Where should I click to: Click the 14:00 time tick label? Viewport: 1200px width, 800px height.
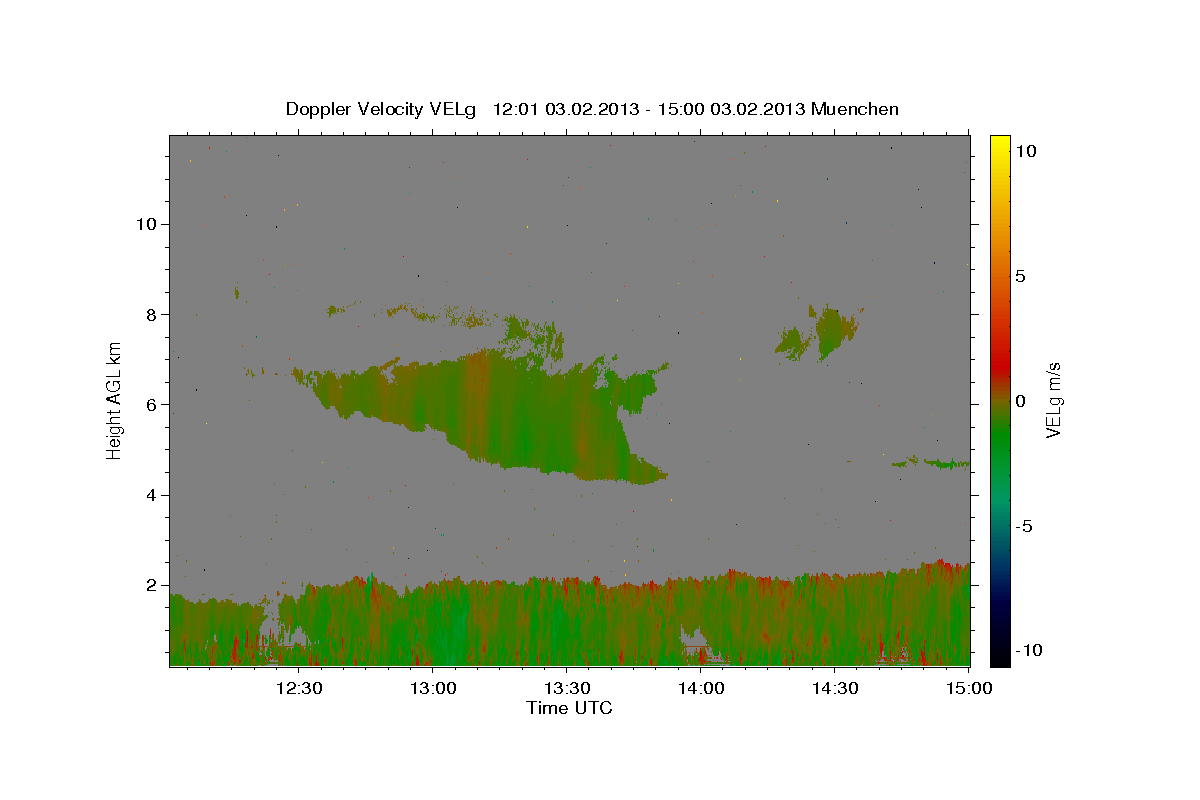(x=701, y=688)
